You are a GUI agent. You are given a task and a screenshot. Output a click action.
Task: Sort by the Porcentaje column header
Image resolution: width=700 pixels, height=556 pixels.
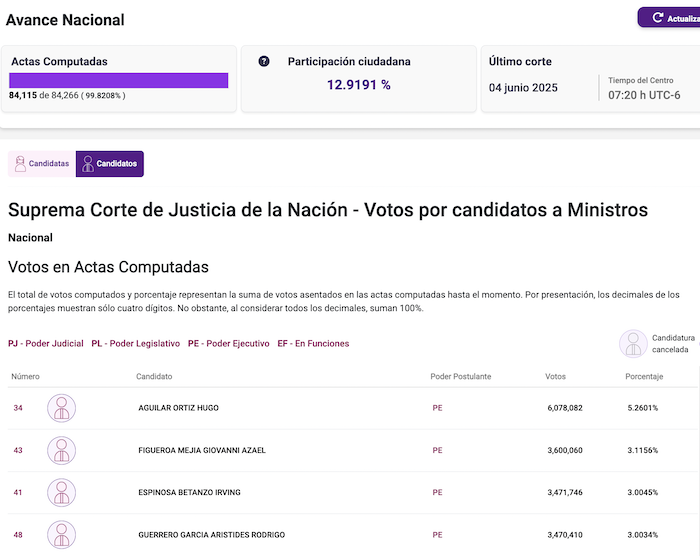pyautogui.click(x=643, y=376)
